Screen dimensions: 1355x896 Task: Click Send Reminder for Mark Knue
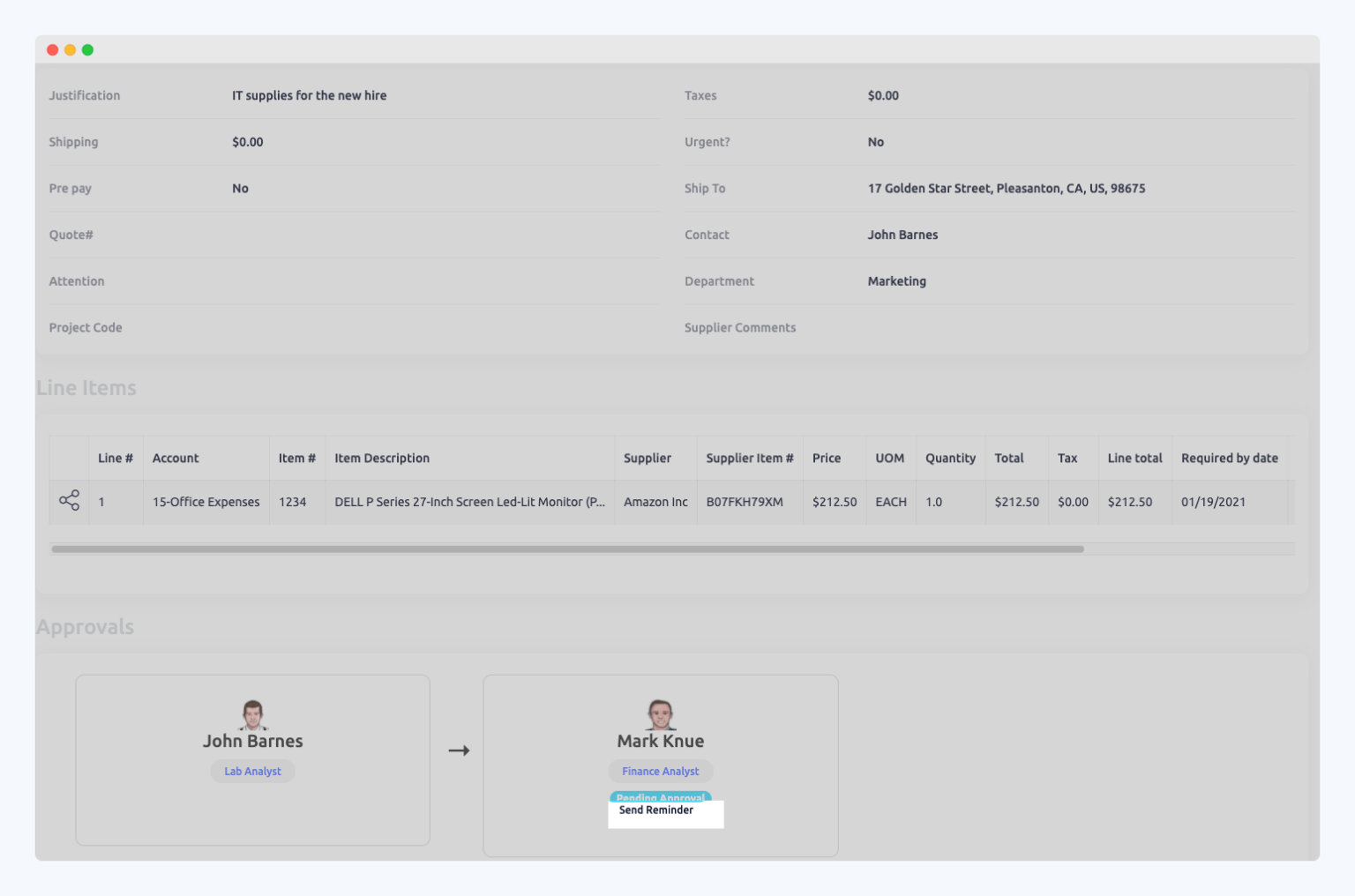[665, 810]
